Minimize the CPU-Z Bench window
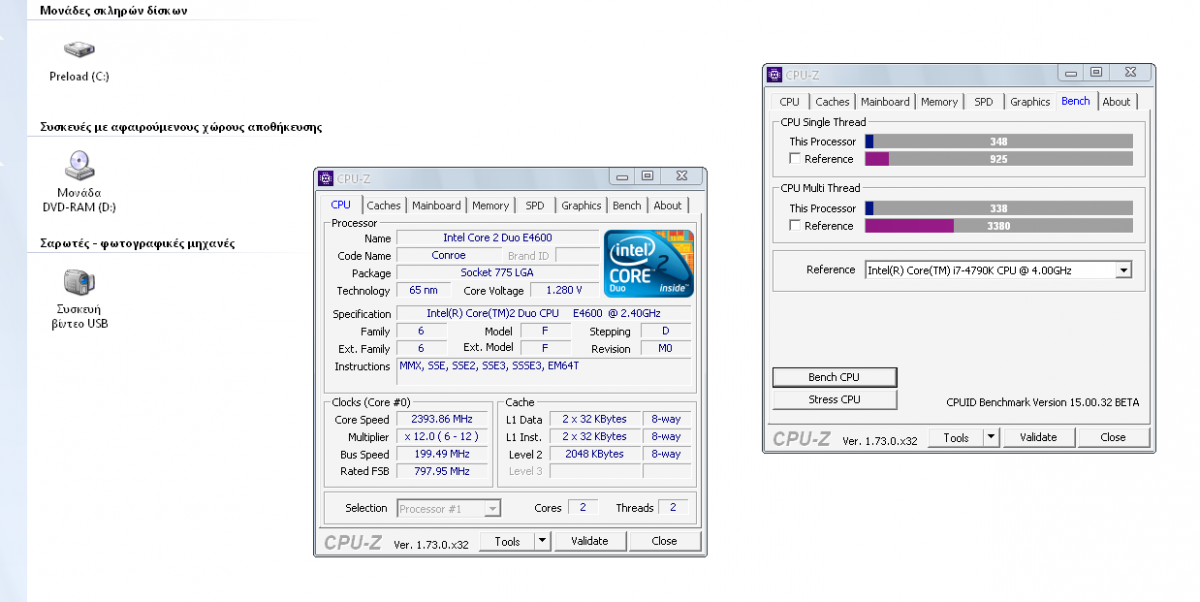Screen dimensions: 1200x602 coord(1072,73)
